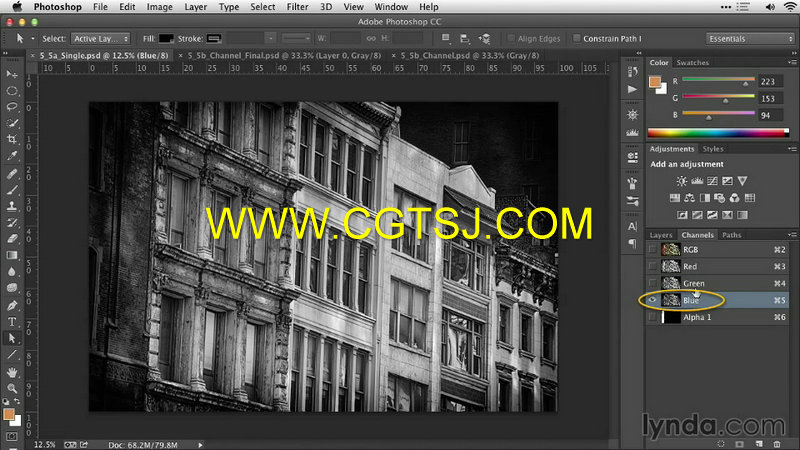Click the zoom level field 12.5%
Image resolution: width=800 pixels, height=450 pixels.
44,445
